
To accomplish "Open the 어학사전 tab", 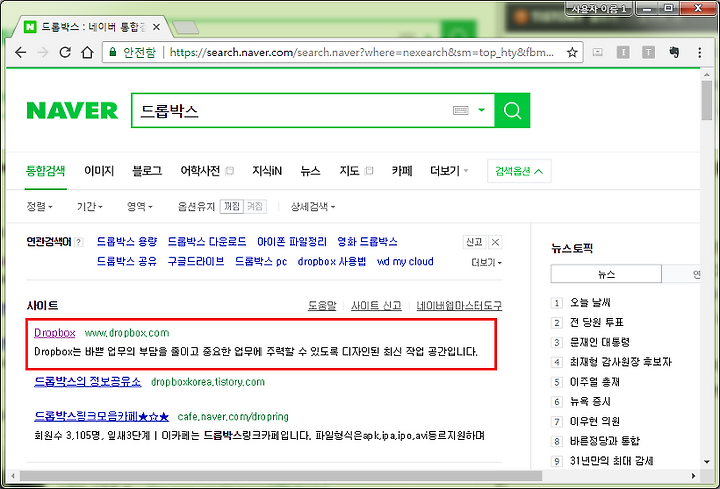I will click(x=200, y=171).
